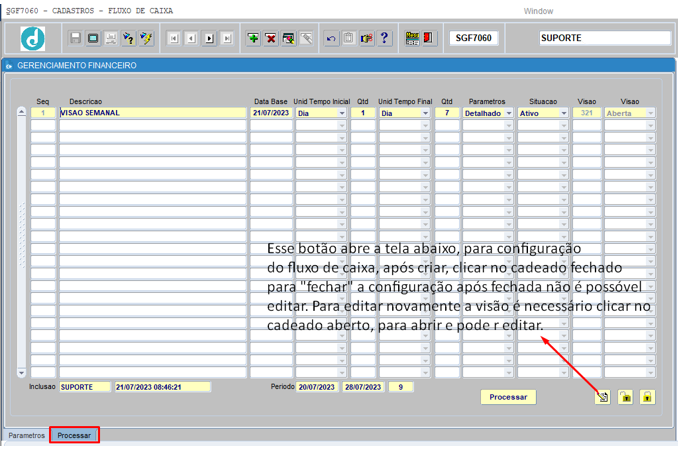This screenshot has width=678, height=449.
Task: Open Unid Tempo Inicial dropdown showing Dia
Action: coord(342,113)
